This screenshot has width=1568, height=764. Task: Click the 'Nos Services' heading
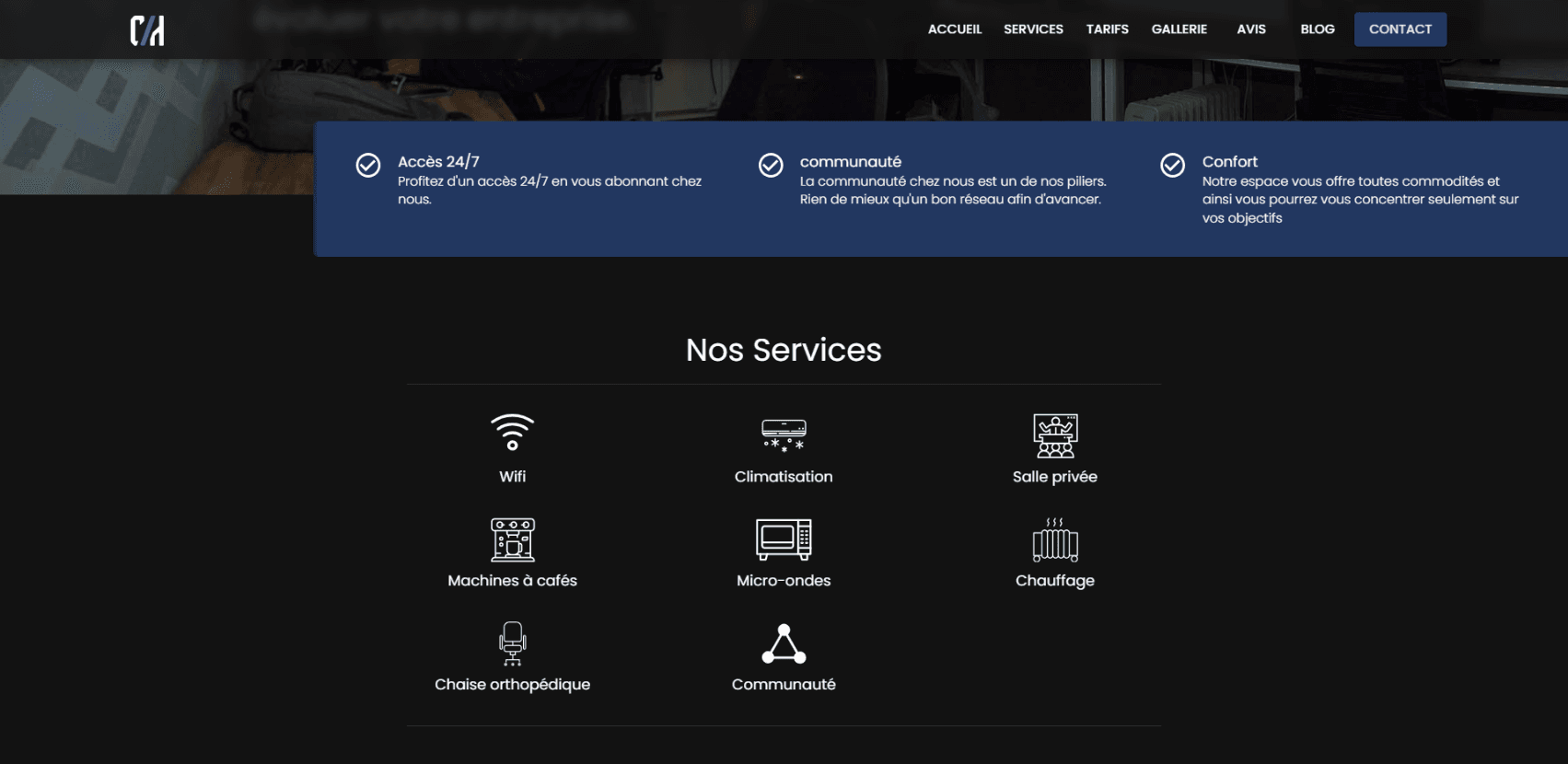pyautogui.click(x=784, y=350)
